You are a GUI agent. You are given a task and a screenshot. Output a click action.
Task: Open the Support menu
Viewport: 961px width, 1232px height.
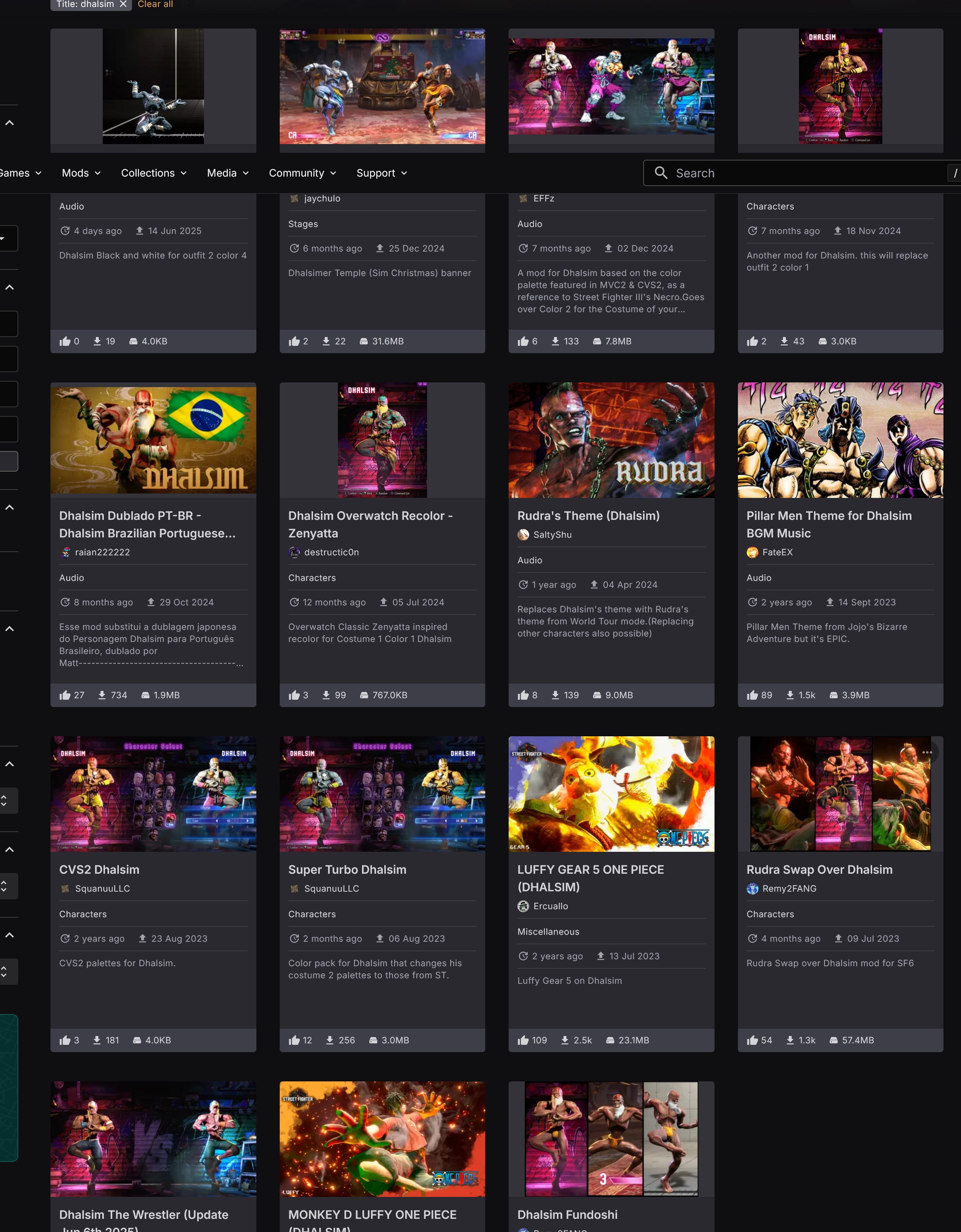coord(381,173)
